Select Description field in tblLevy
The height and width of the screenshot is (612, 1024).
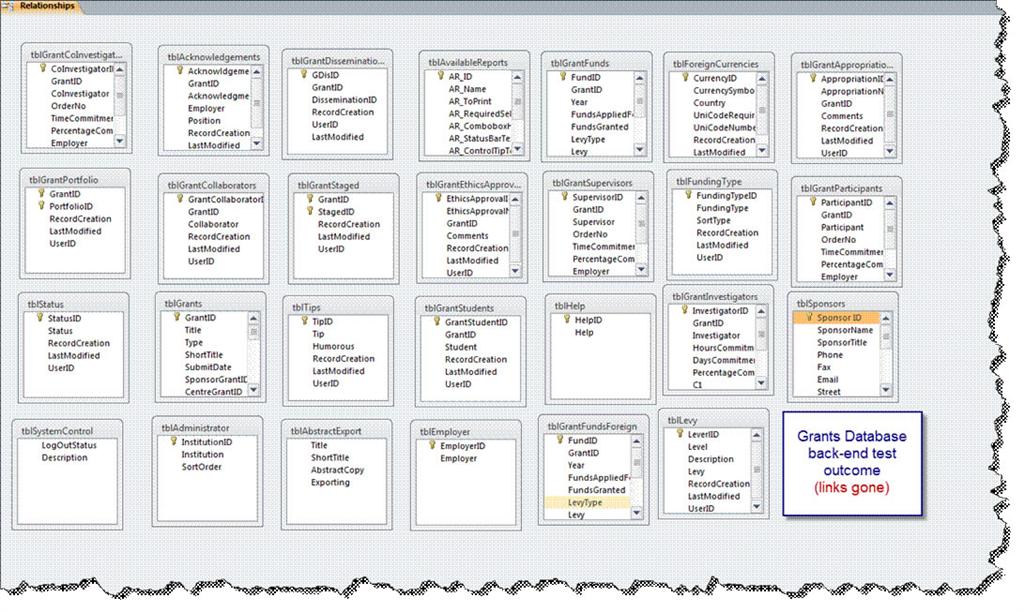pyautogui.click(x=711, y=459)
